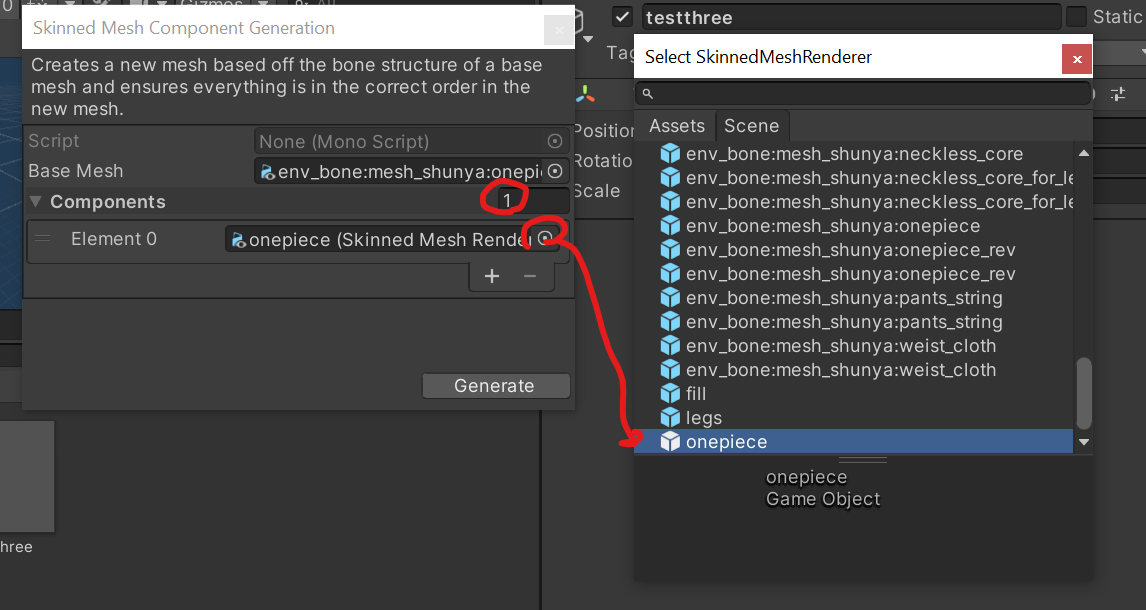
Task: Click the None (Mono Script) field
Action: click(x=411, y=141)
